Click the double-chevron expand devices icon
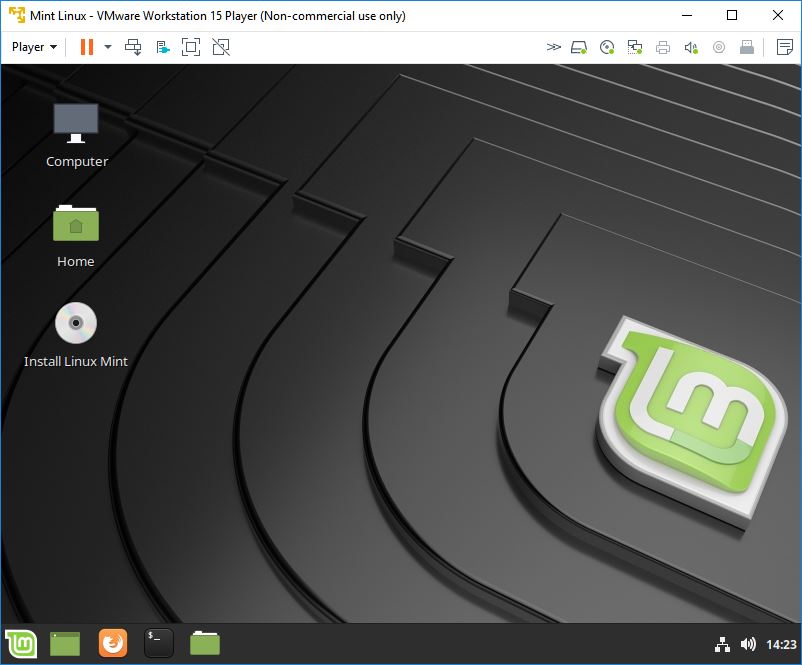The width and height of the screenshot is (802, 665). pos(553,48)
